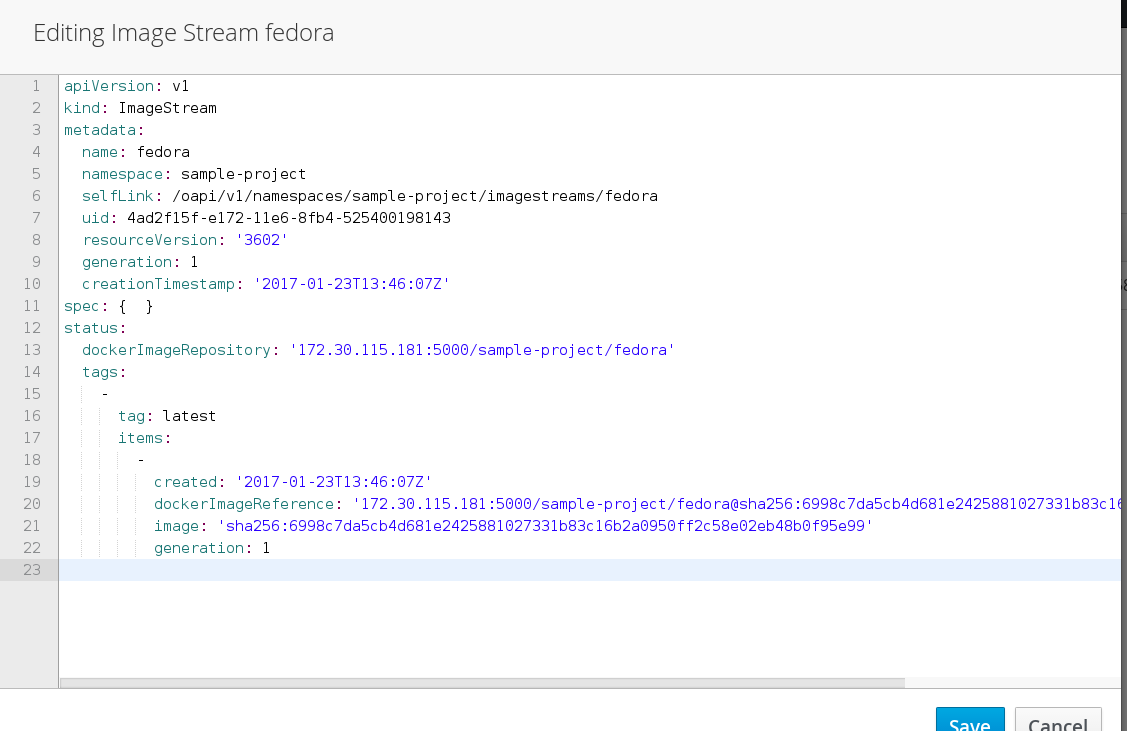1127x731 pixels.
Task: Click the uid value text
Action: click(x=289, y=218)
